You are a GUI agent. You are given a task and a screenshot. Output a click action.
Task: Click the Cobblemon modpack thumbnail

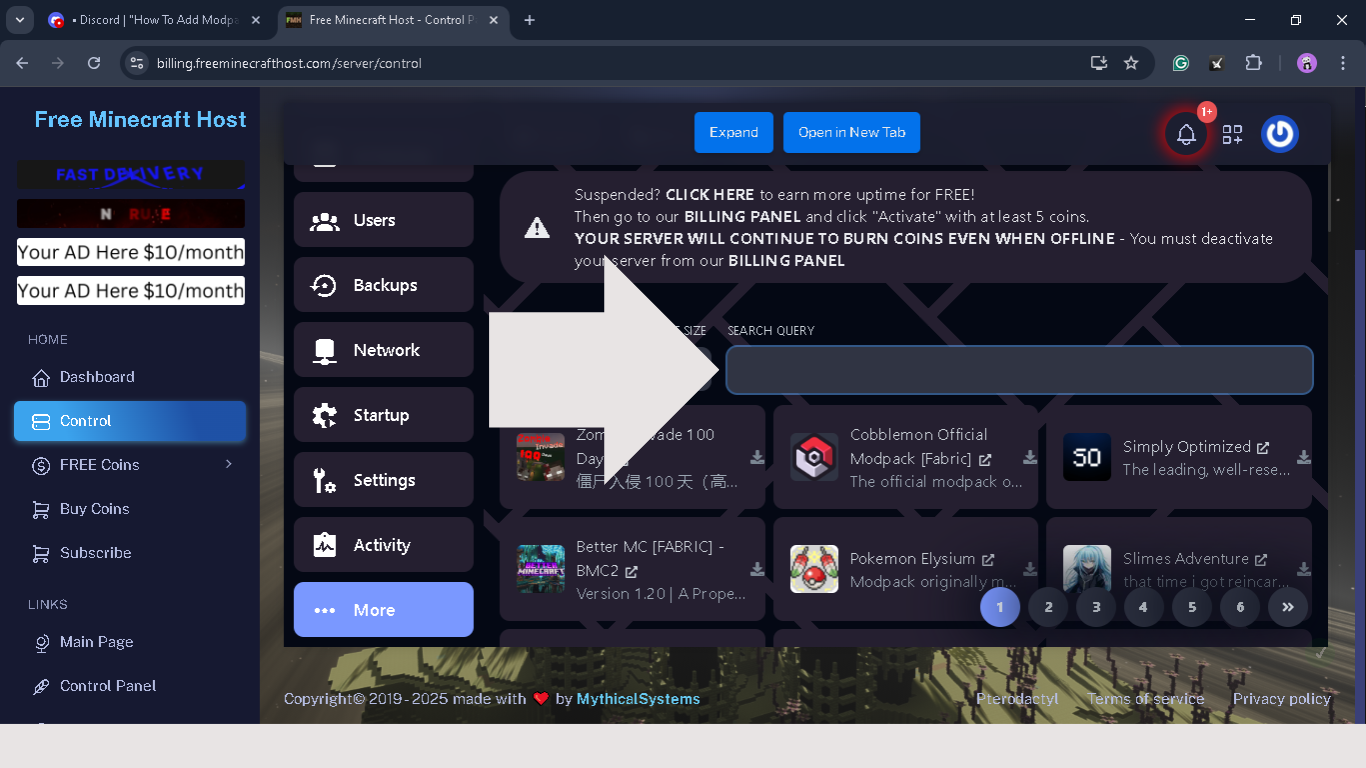coord(814,457)
